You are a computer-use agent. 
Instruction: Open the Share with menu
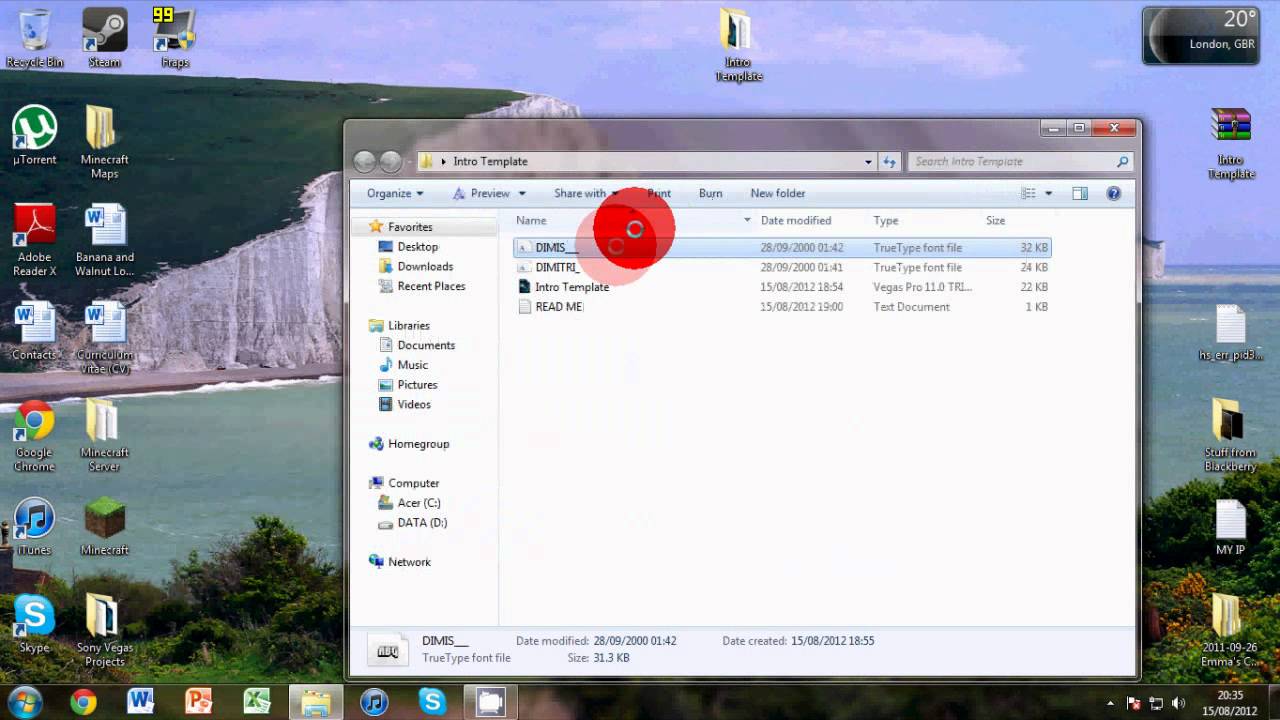point(586,193)
